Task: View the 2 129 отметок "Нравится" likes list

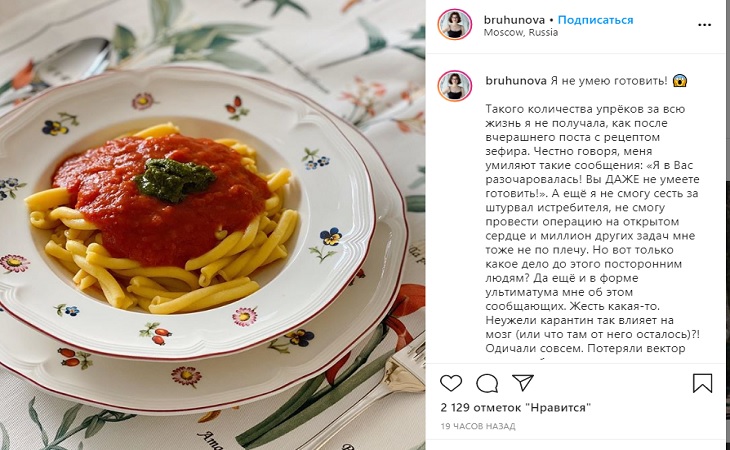Action: point(515,408)
